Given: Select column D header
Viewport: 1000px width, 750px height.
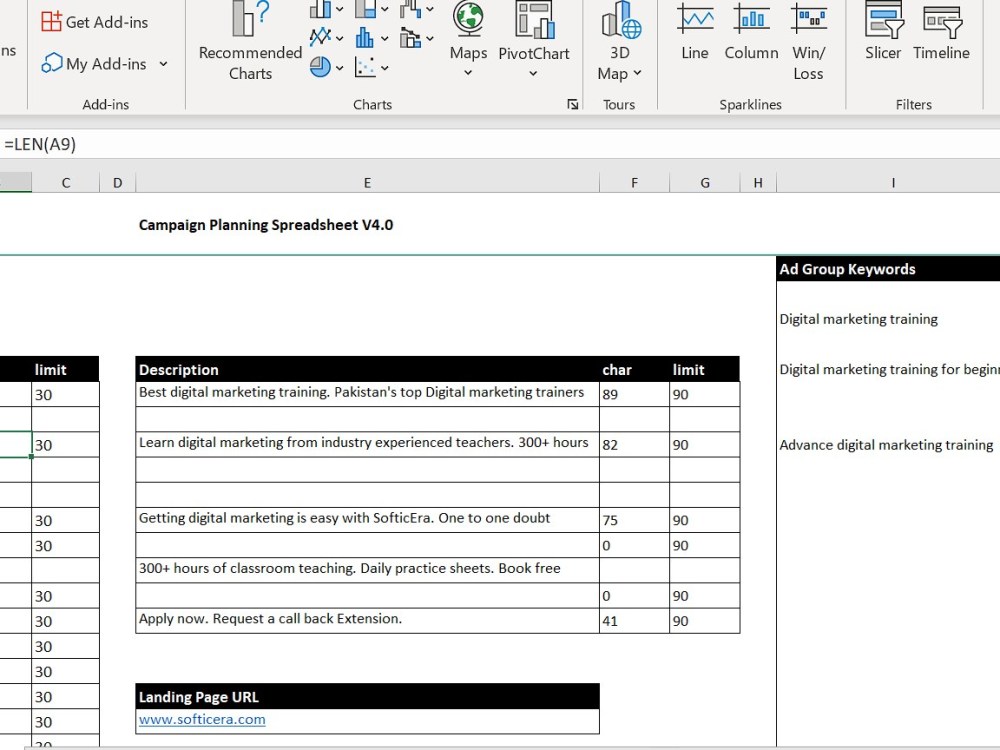Looking at the screenshot, I should coord(117,183).
